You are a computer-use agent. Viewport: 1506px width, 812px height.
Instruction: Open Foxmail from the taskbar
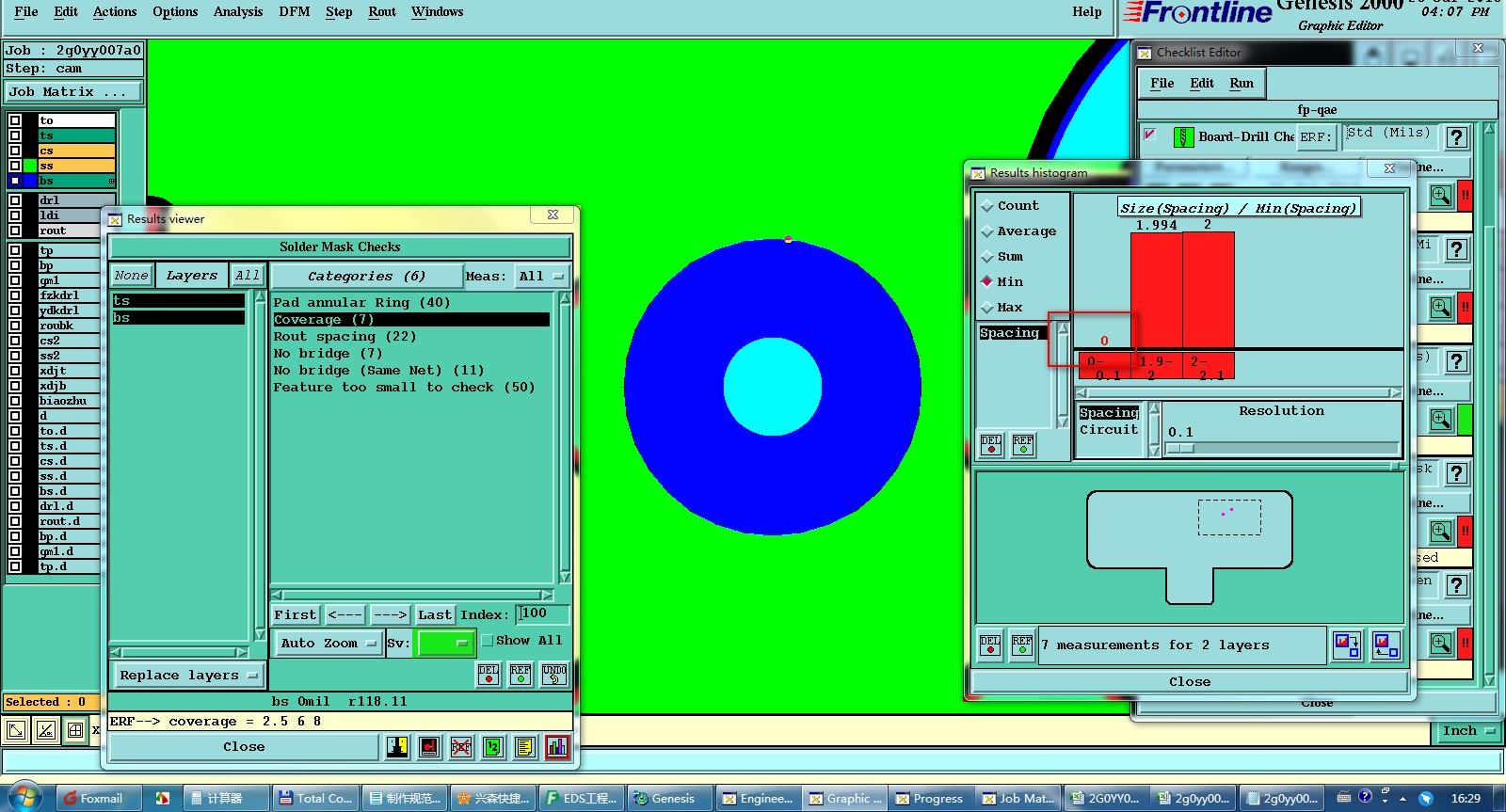[99, 798]
